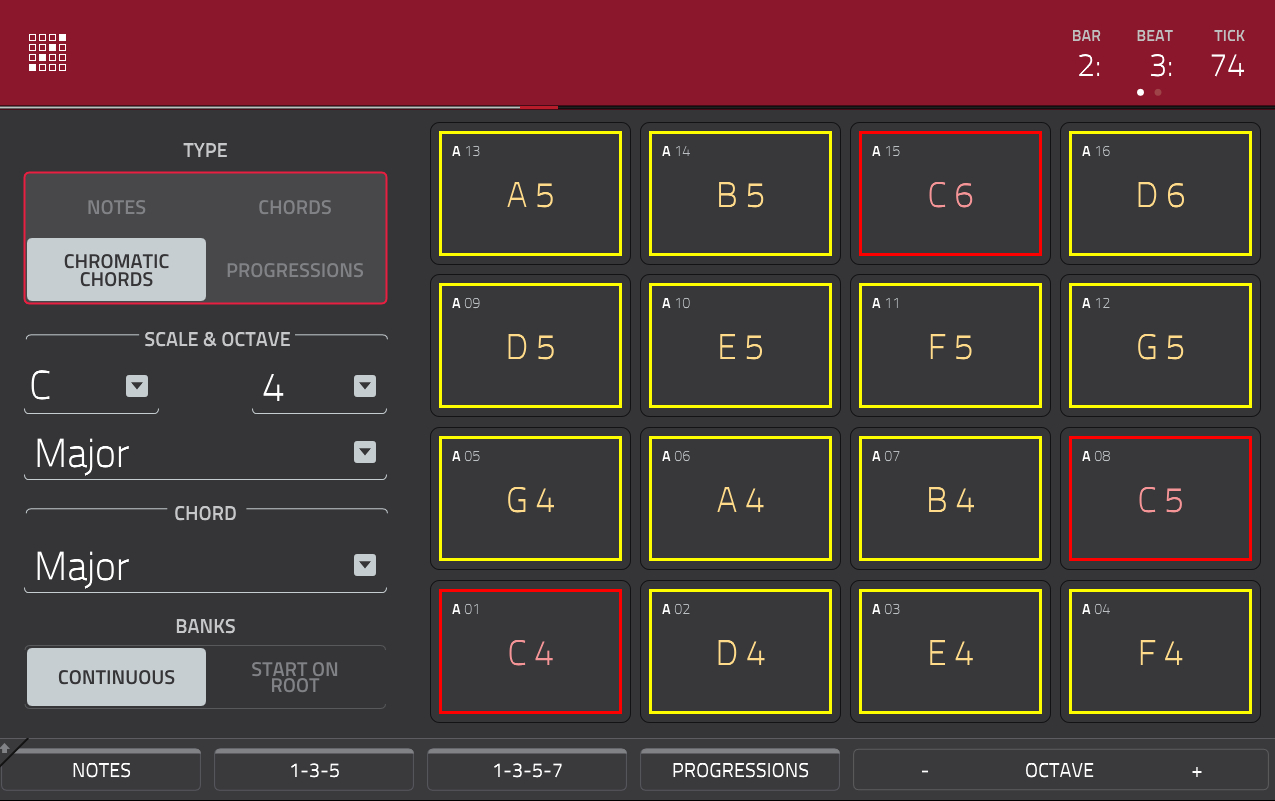Open the Major scale dropdown
This screenshot has width=1275, height=801.
364,453
